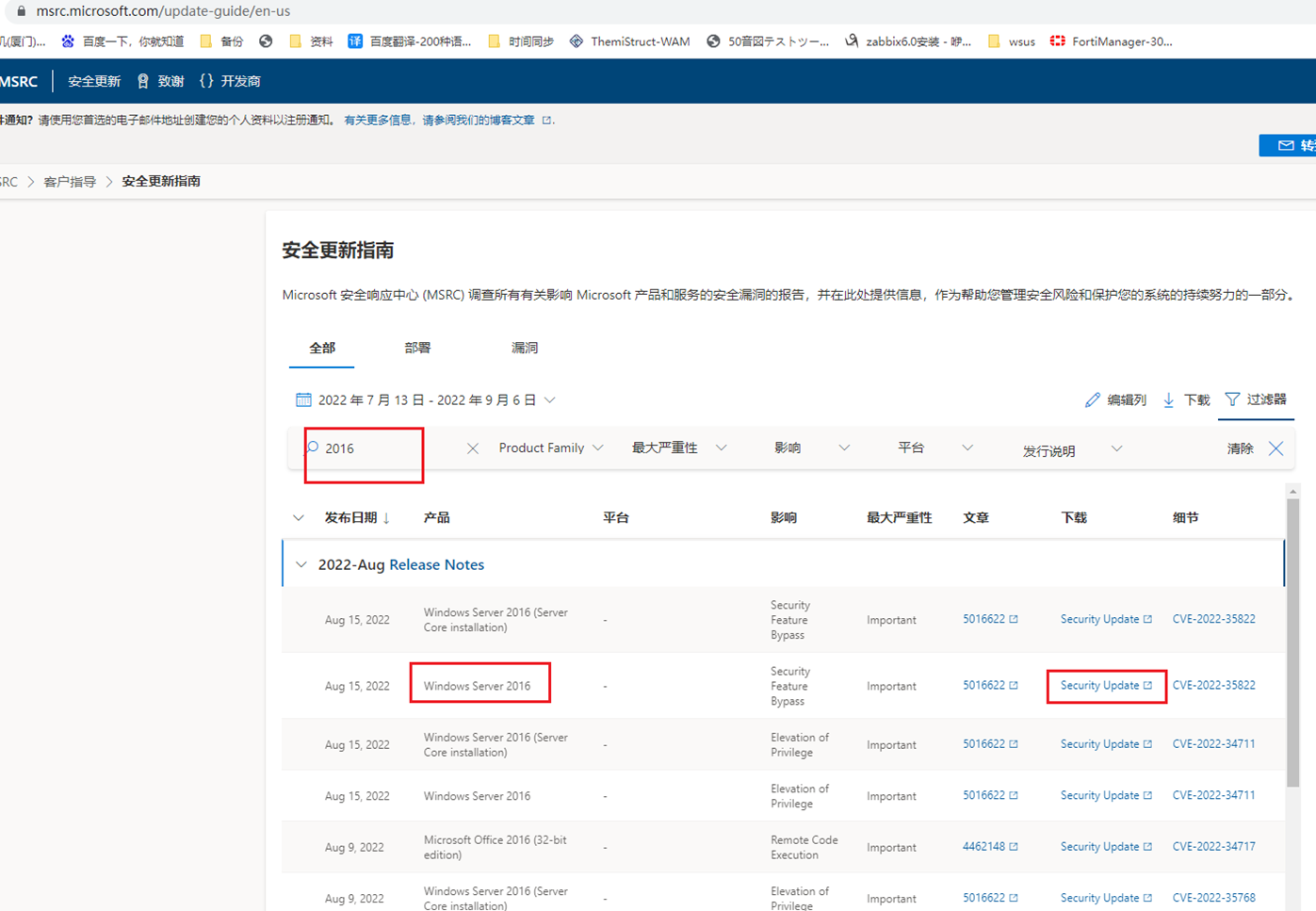Click the Remote Code Execution impact cell

804,847
